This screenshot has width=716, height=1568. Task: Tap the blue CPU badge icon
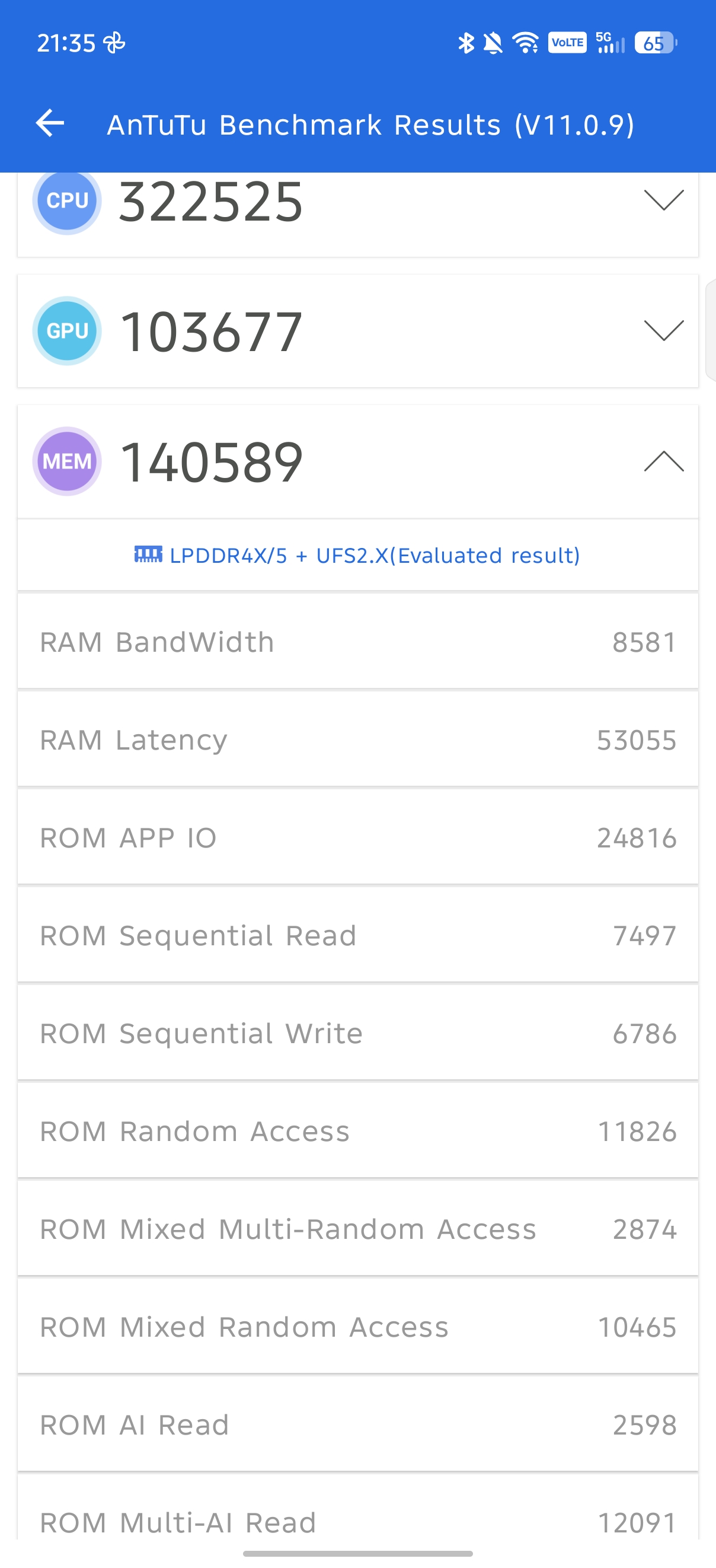tap(67, 201)
